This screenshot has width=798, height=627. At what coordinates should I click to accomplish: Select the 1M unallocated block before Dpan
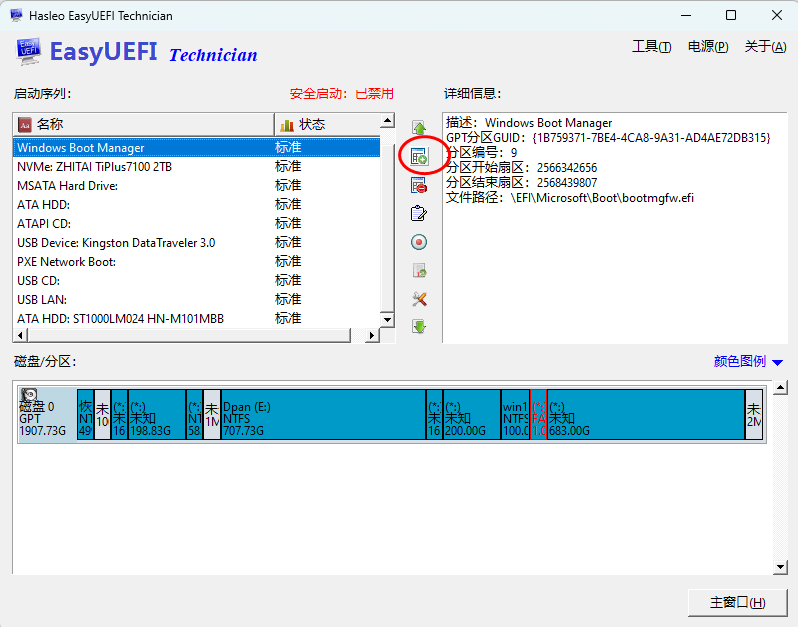tap(212, 414)
